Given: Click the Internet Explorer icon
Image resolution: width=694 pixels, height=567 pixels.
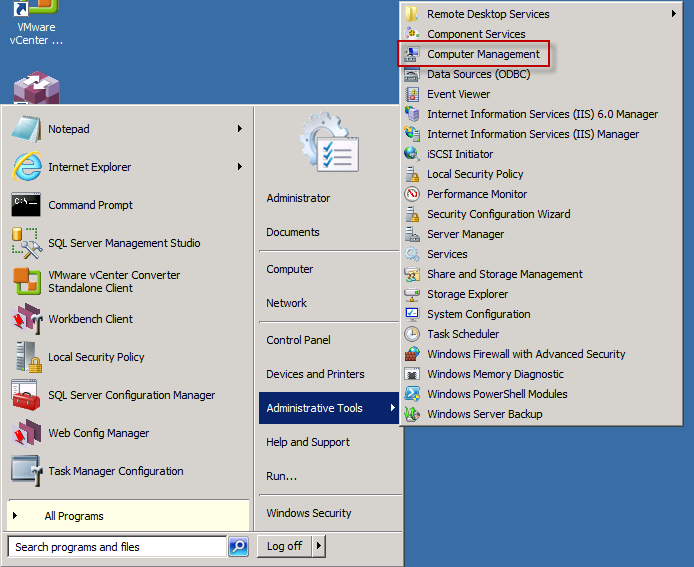Looking at the screenshot, I should pyautogui.click(x=27, y=167).
